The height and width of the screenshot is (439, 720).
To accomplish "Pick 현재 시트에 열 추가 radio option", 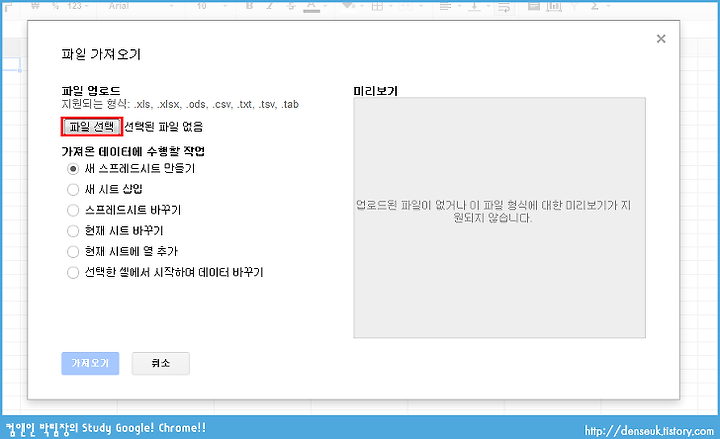I will tap(73, 252).
